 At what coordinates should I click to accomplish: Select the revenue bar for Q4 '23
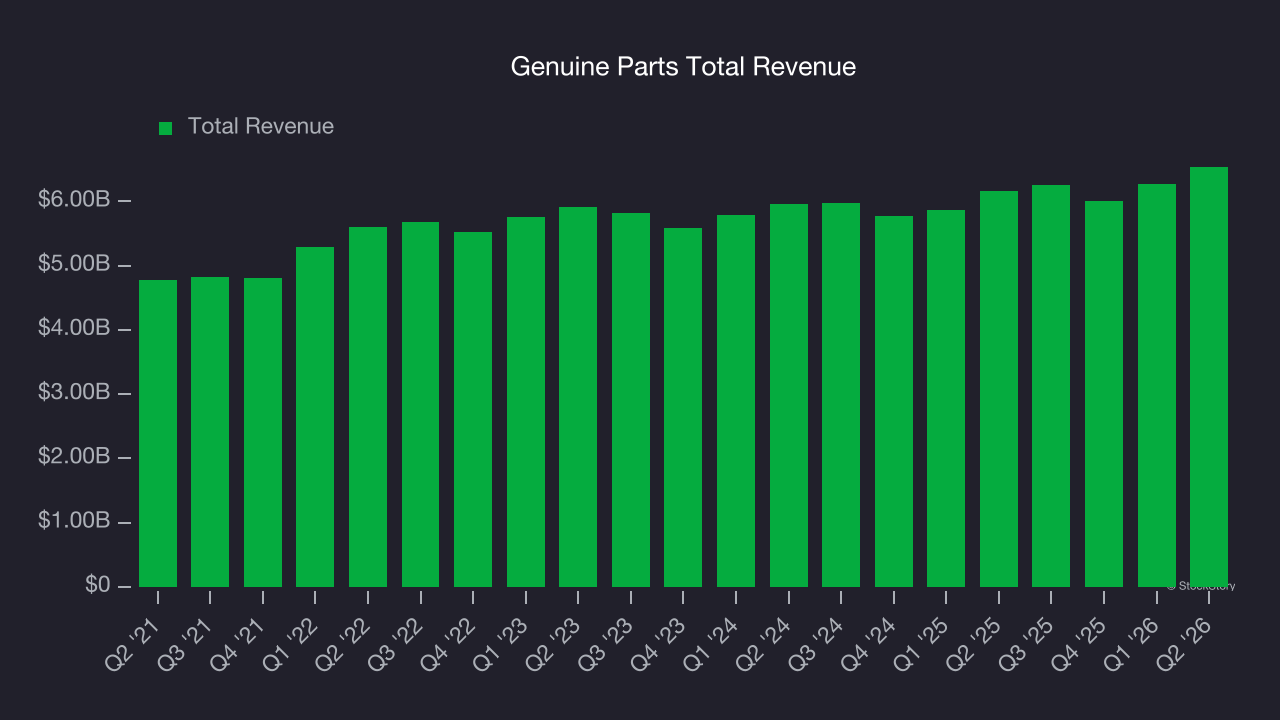click(x=683, y=407)
